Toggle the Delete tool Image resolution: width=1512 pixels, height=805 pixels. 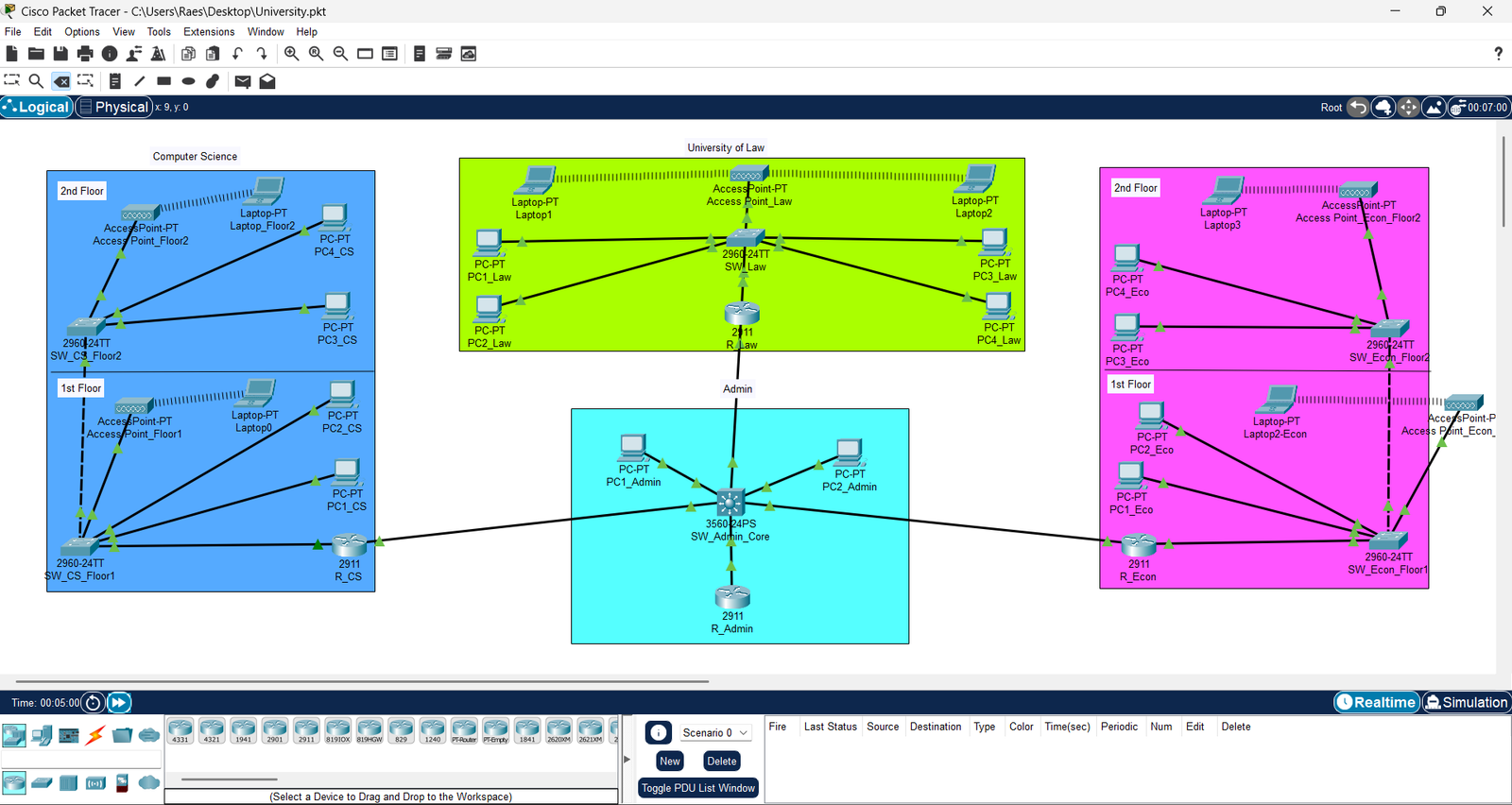click(60, 81)
